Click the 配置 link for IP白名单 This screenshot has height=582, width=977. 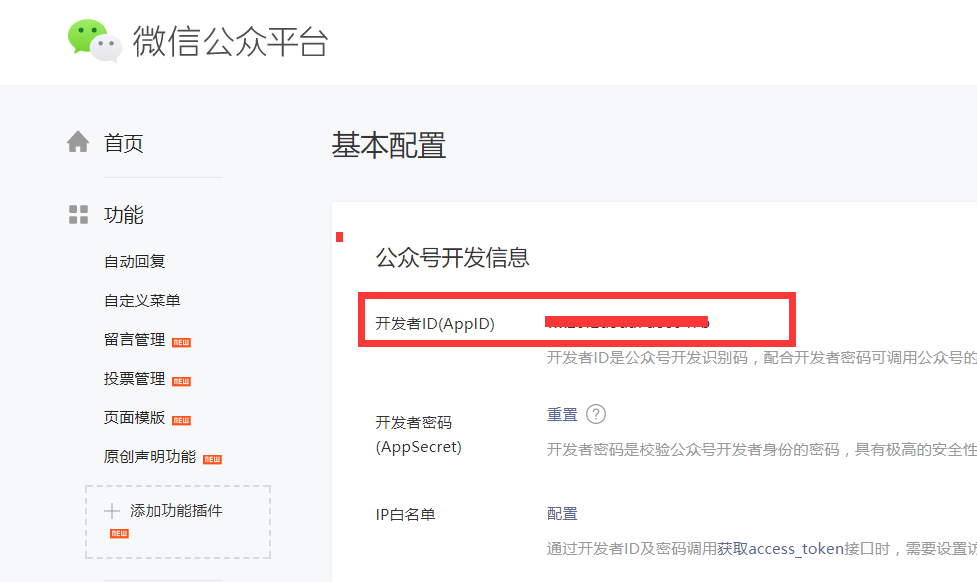562,513
